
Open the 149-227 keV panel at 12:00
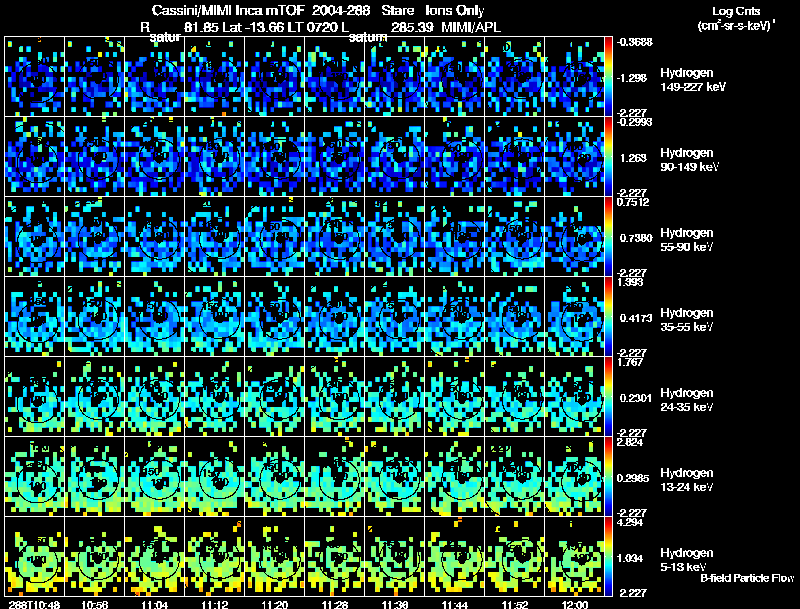pos(574,77)
